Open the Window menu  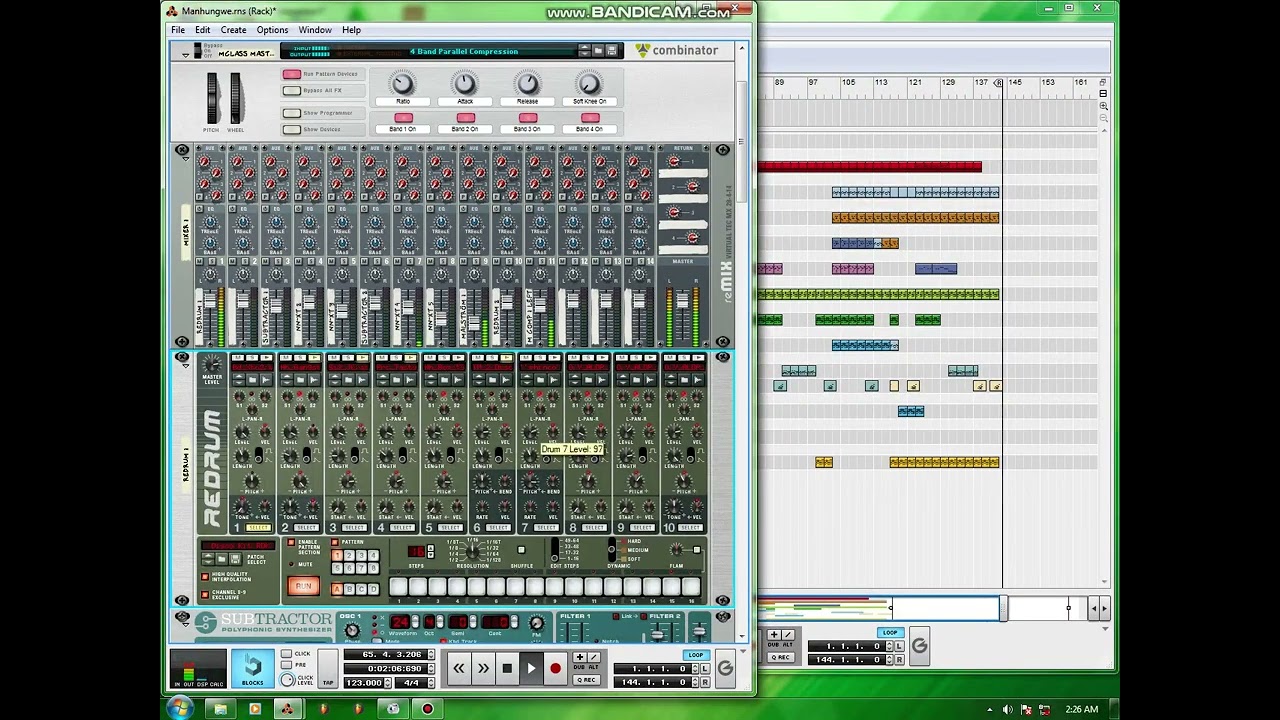(315, 30)
